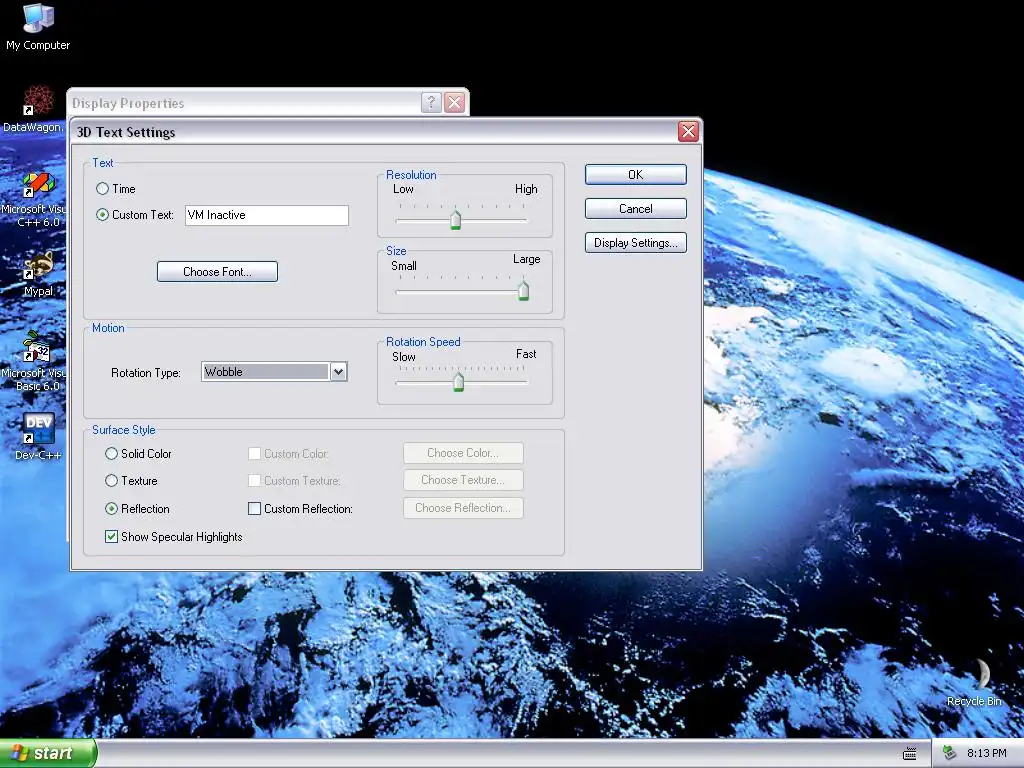1024x768 pixels.
Task: Click the Cancel button
Action: (635, 208)
